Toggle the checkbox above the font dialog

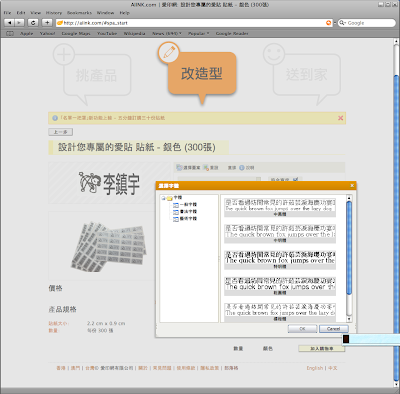[x=295, y=179]
